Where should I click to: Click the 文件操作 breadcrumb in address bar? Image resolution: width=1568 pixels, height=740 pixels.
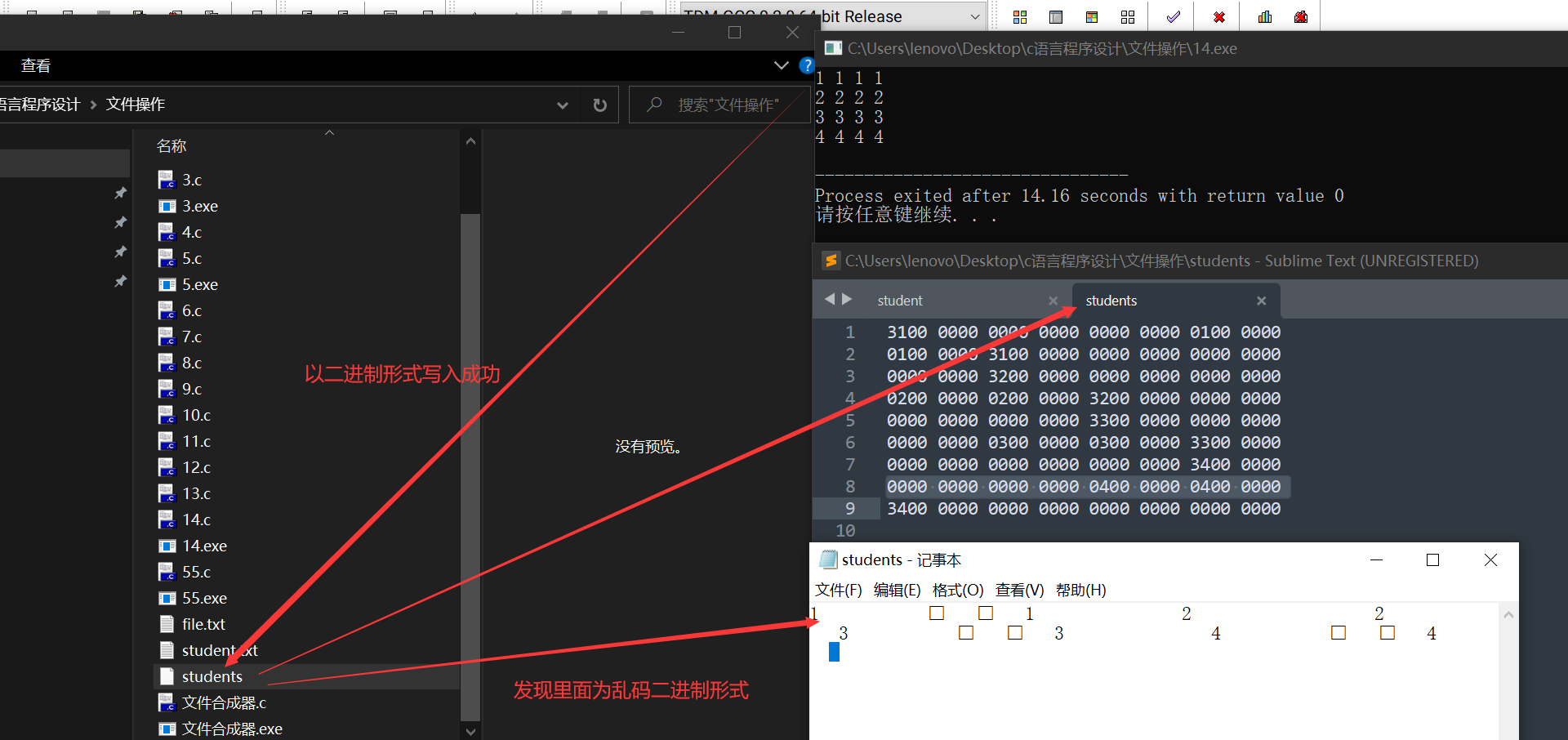pos(136,104)
